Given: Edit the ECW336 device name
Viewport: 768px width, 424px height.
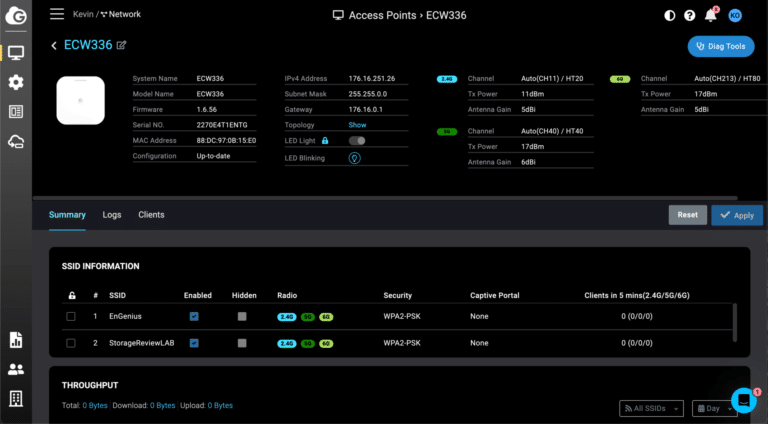Looking at the screenshot, I should (x=121, y=45).
